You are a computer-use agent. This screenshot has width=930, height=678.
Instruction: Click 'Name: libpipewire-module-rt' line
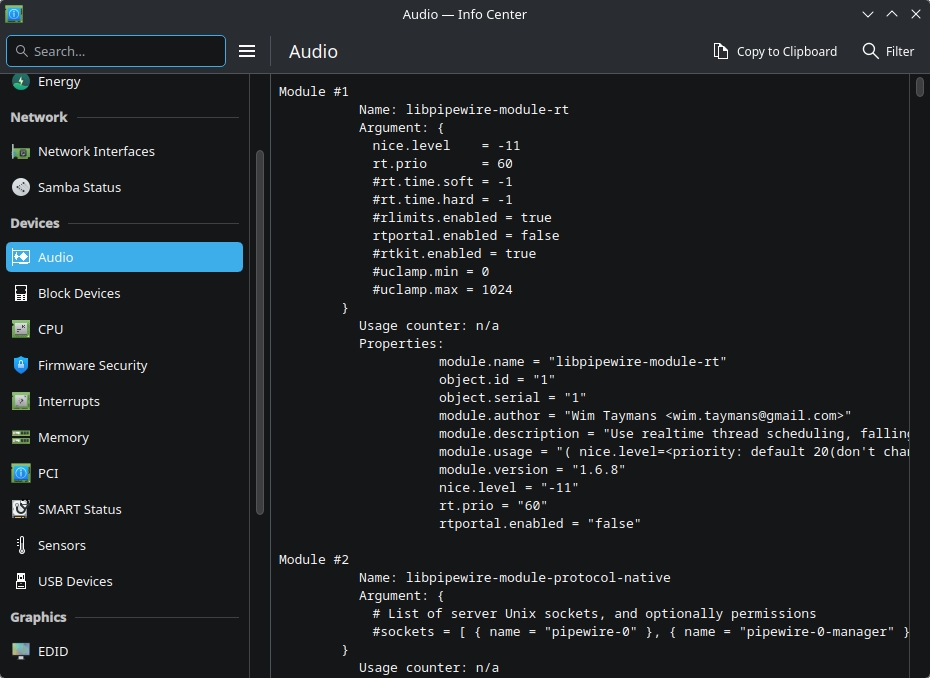(464, 110)
